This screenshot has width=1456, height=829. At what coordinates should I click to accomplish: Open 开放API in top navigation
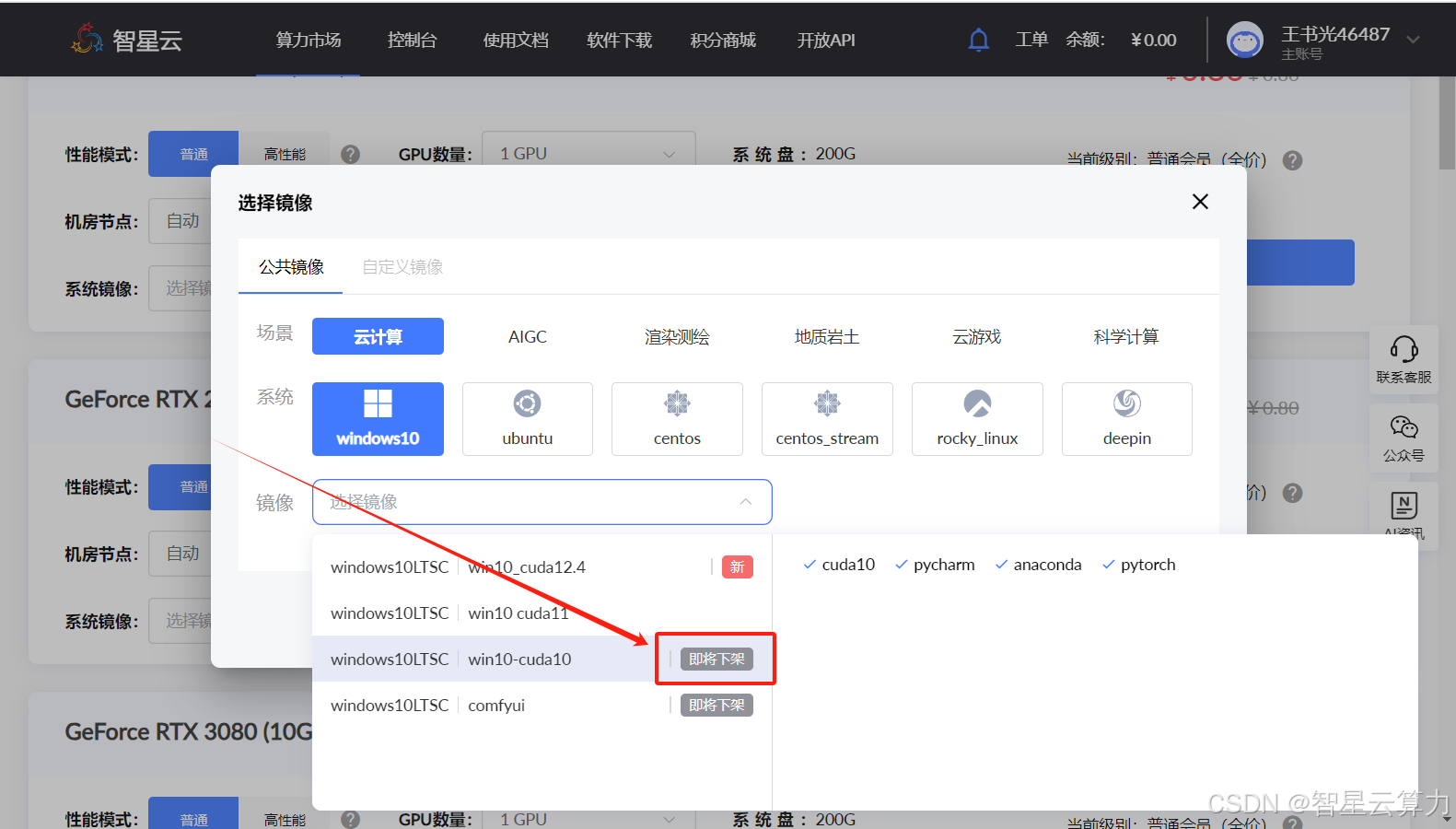point(826,40)
